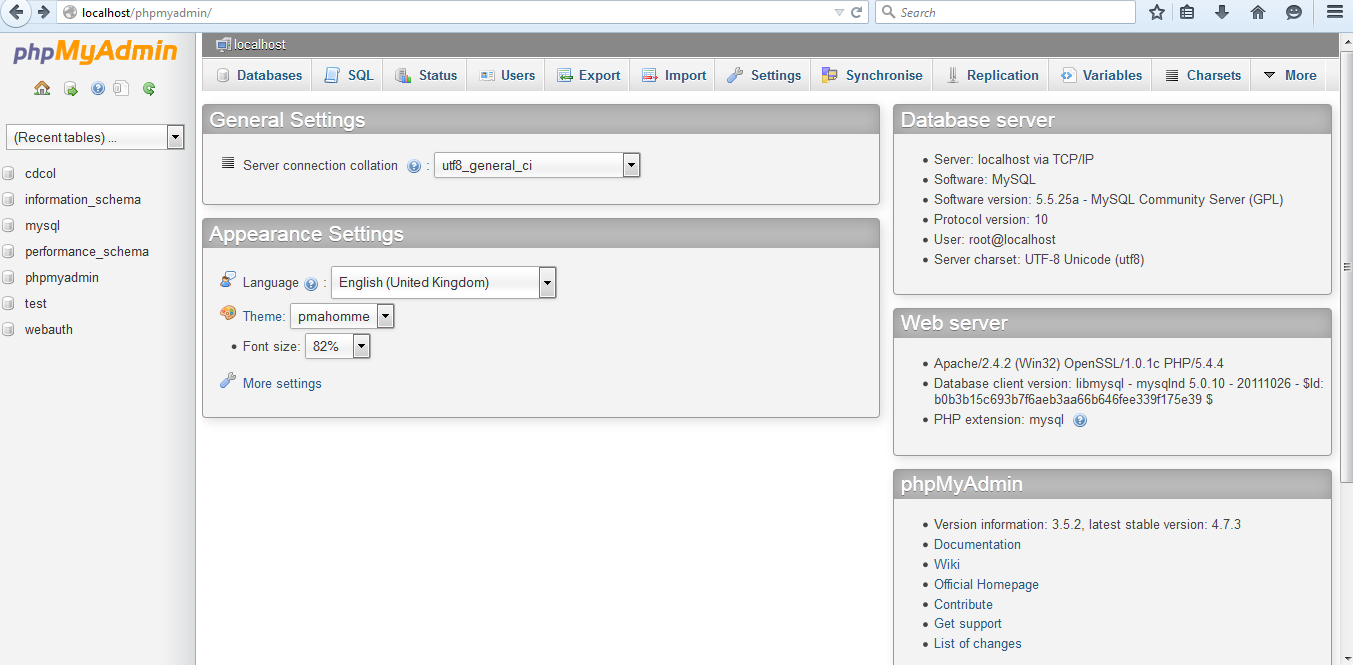
Task: Click the Home icon in phpMyAdmin sidebar
Action: (x=42, y=88)
